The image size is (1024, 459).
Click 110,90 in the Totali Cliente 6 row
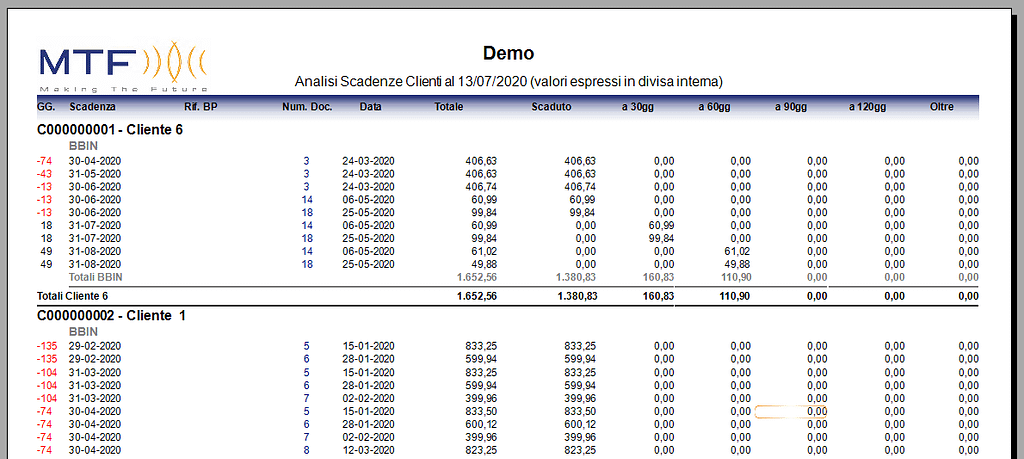[733, 296]
